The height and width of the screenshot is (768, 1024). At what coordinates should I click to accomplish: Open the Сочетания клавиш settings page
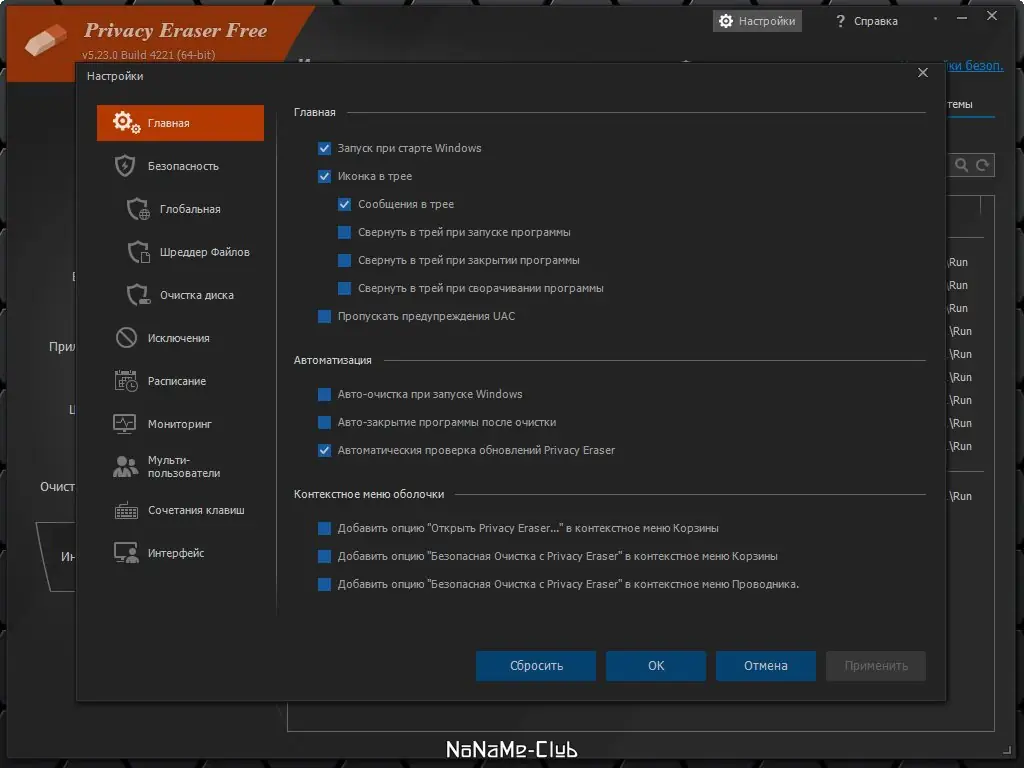180,510
